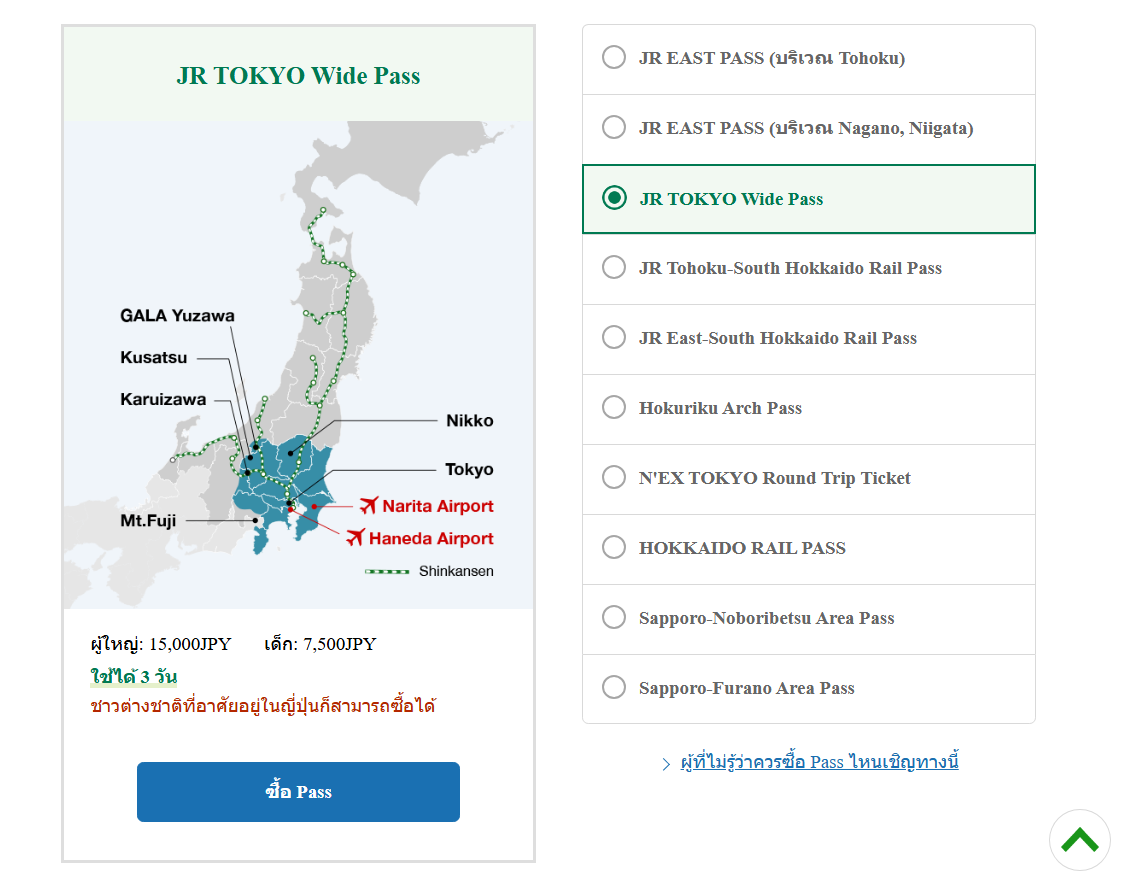Select N'EX TOKYO Round Trip Ticket
This screenshot has height=882, width=1147.
click(614, 478)
